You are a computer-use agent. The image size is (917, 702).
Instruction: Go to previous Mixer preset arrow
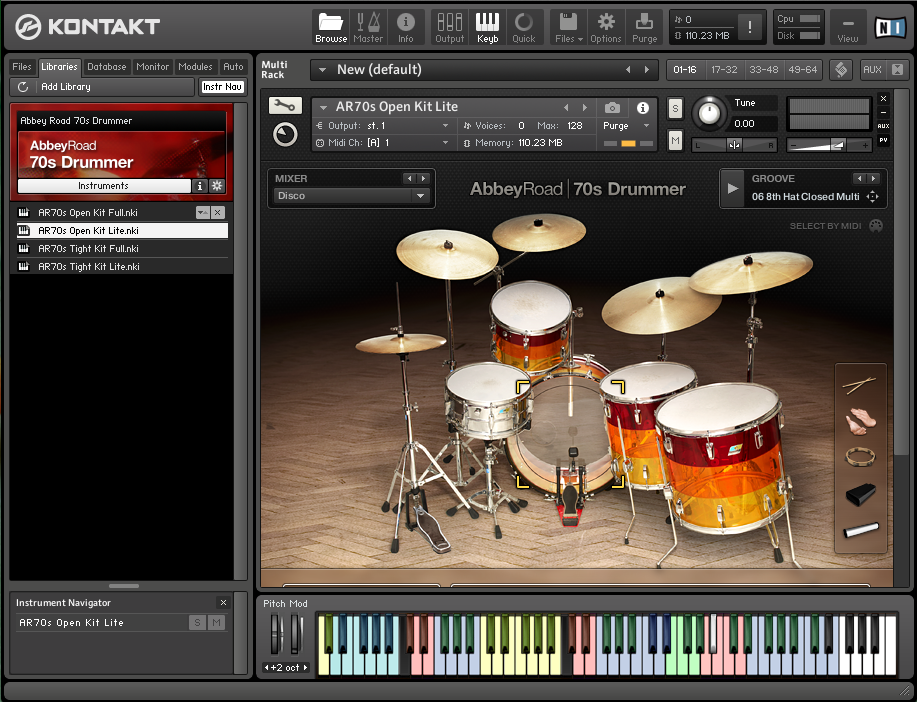point(409,178)
